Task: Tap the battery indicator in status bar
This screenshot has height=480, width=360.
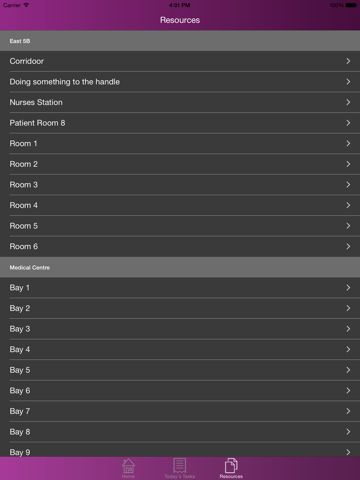Action: click(x=351, y=5)
